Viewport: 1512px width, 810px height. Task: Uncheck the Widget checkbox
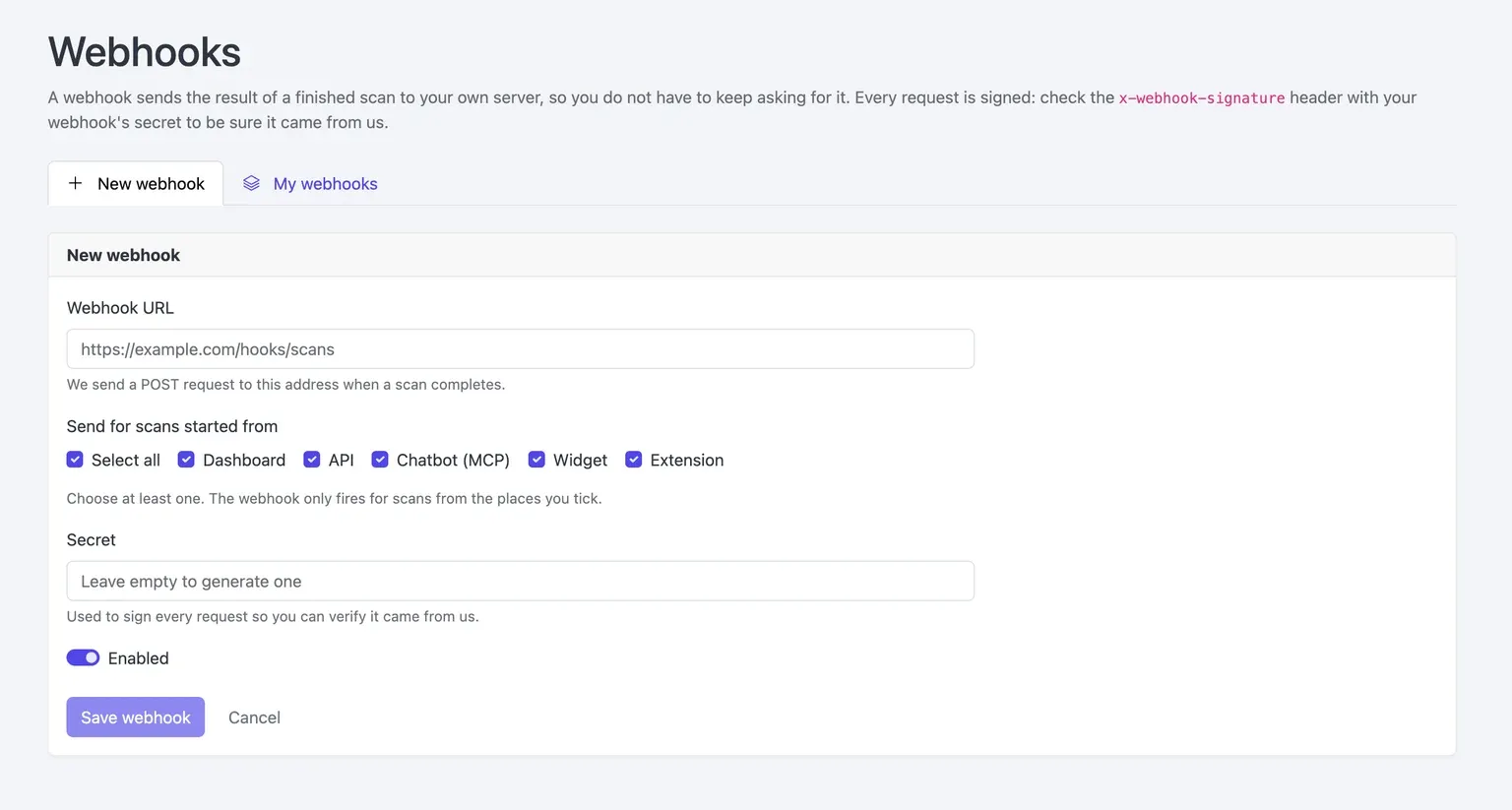536,460
